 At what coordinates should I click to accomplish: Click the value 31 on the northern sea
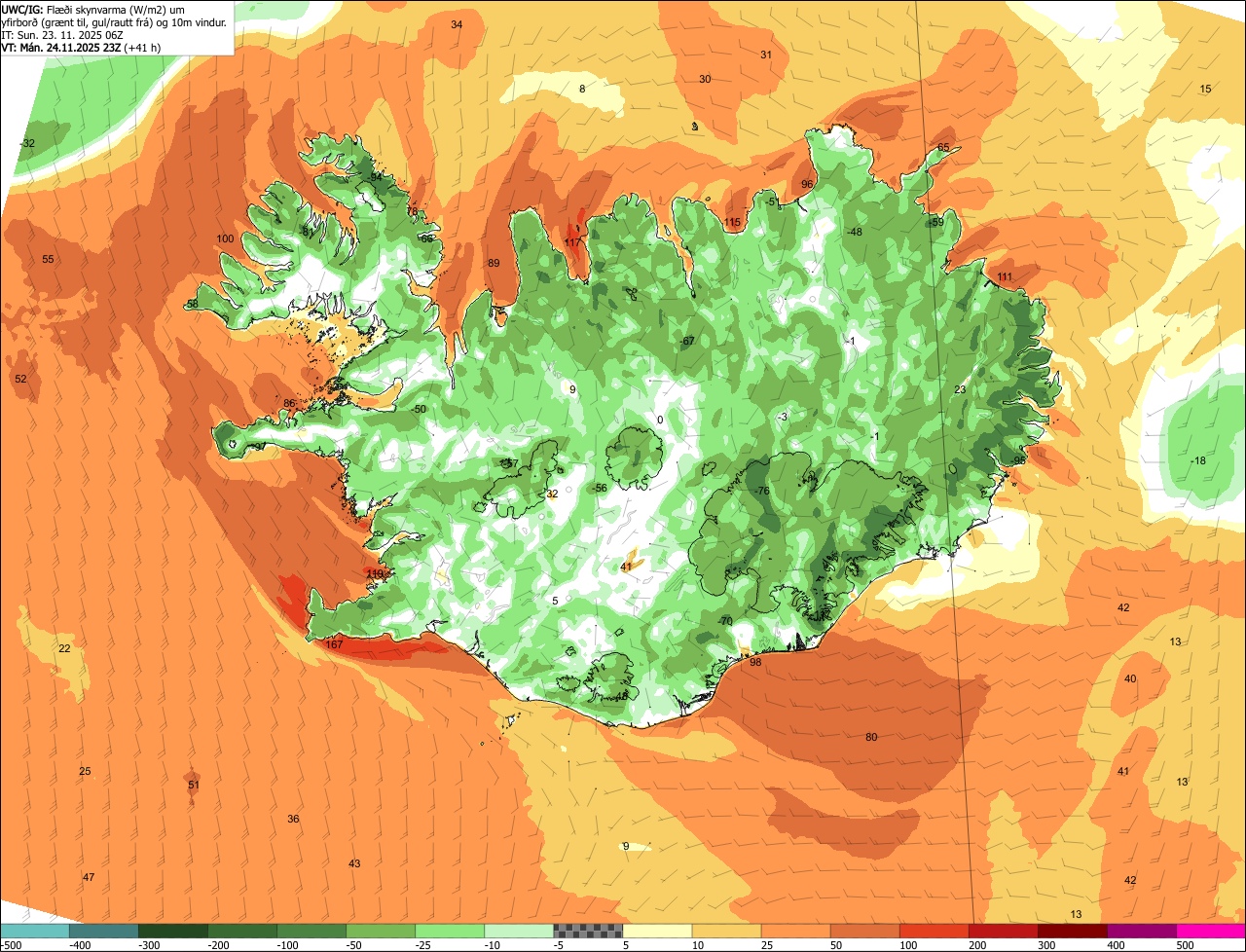tap(766, 55)
